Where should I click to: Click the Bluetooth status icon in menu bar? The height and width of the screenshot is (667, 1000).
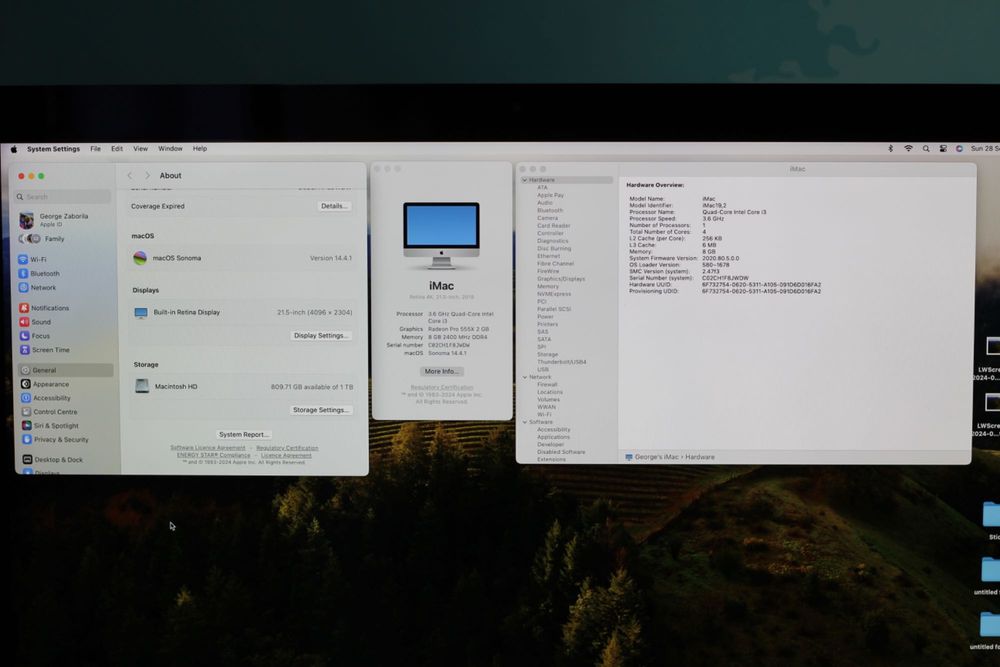(890, 149)
